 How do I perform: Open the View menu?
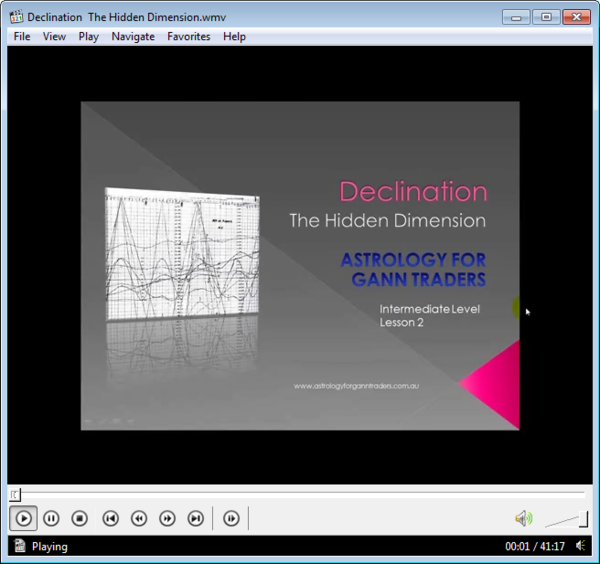click(54, 36)
